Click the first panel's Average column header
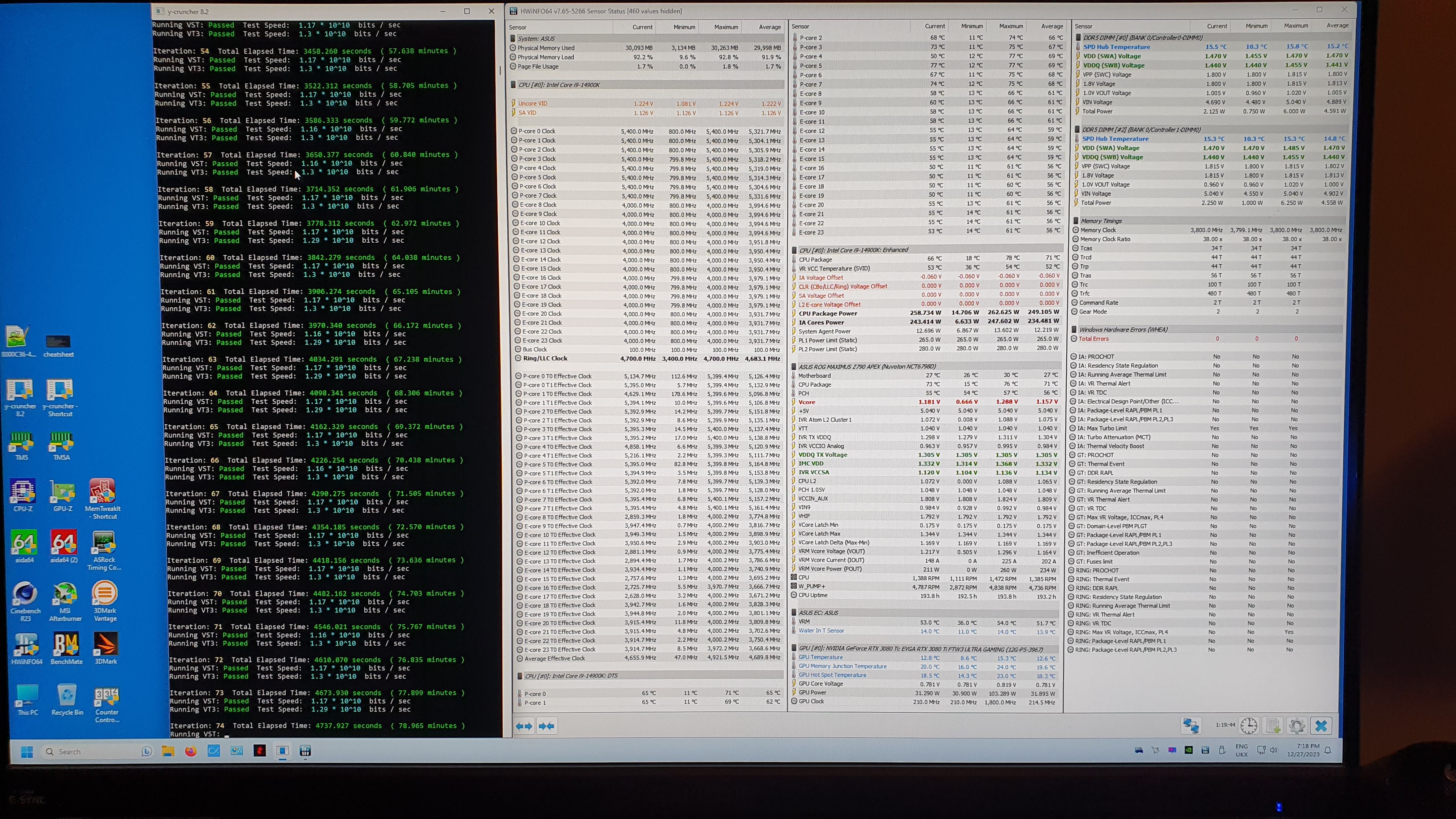 pyautogui.click(x=769, y=27)
